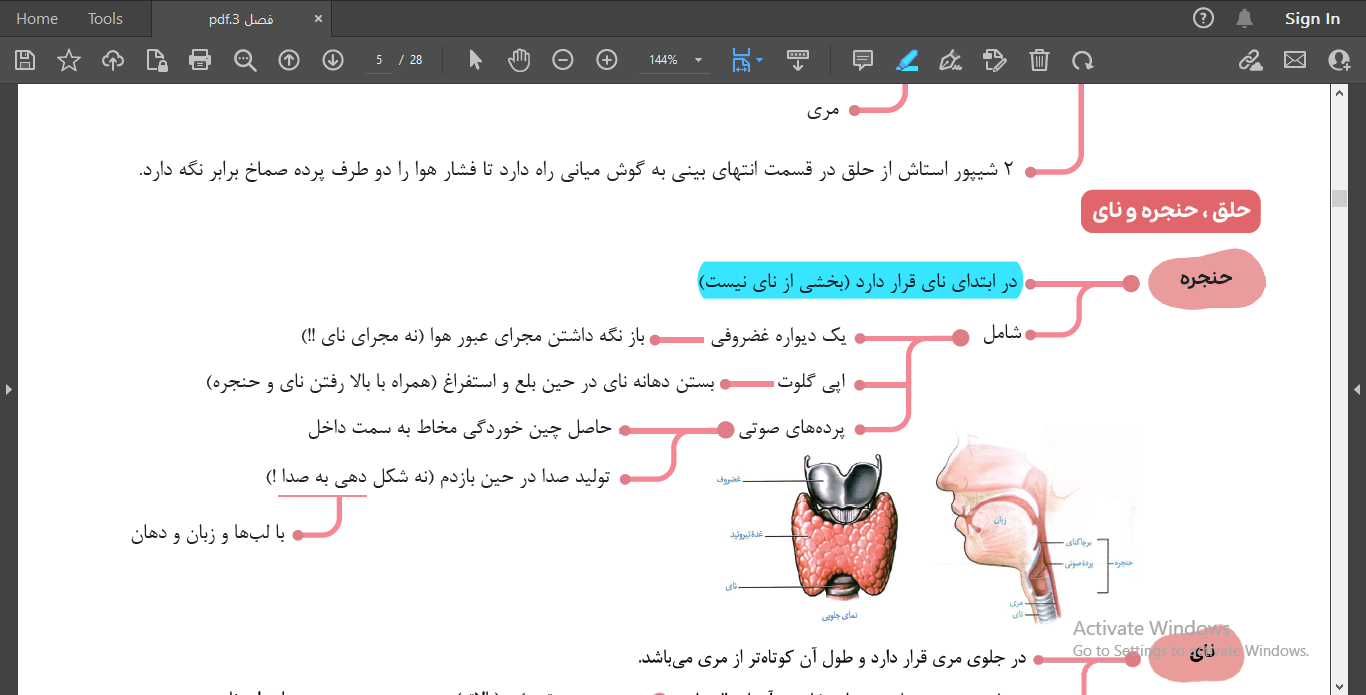
Task: Click the trash Delete icon
Action: pyautogui.click(x=1039, y=60)
